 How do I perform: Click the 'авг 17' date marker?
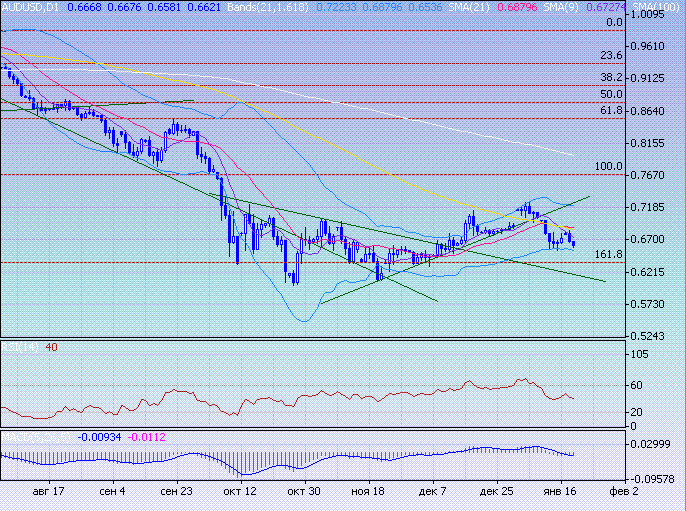pyautogui.click(x=48, y=492)
